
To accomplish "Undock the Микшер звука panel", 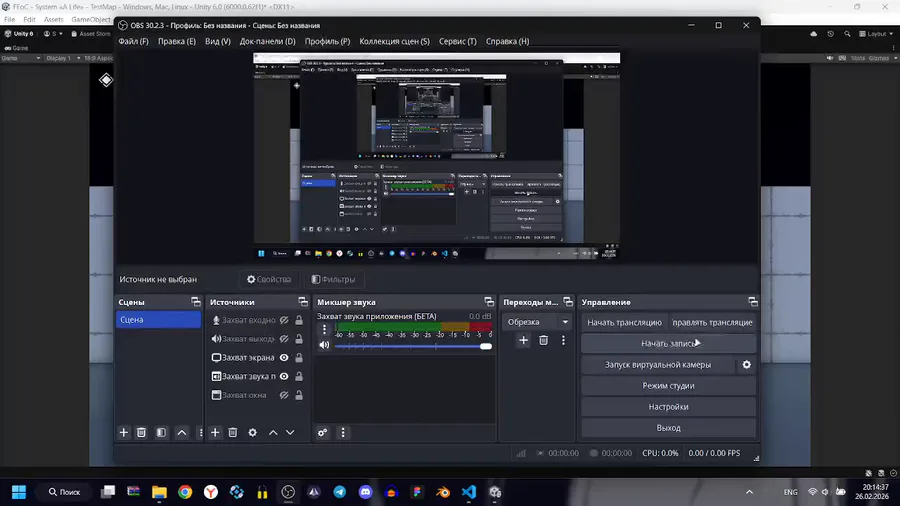I will click(489, 302).
